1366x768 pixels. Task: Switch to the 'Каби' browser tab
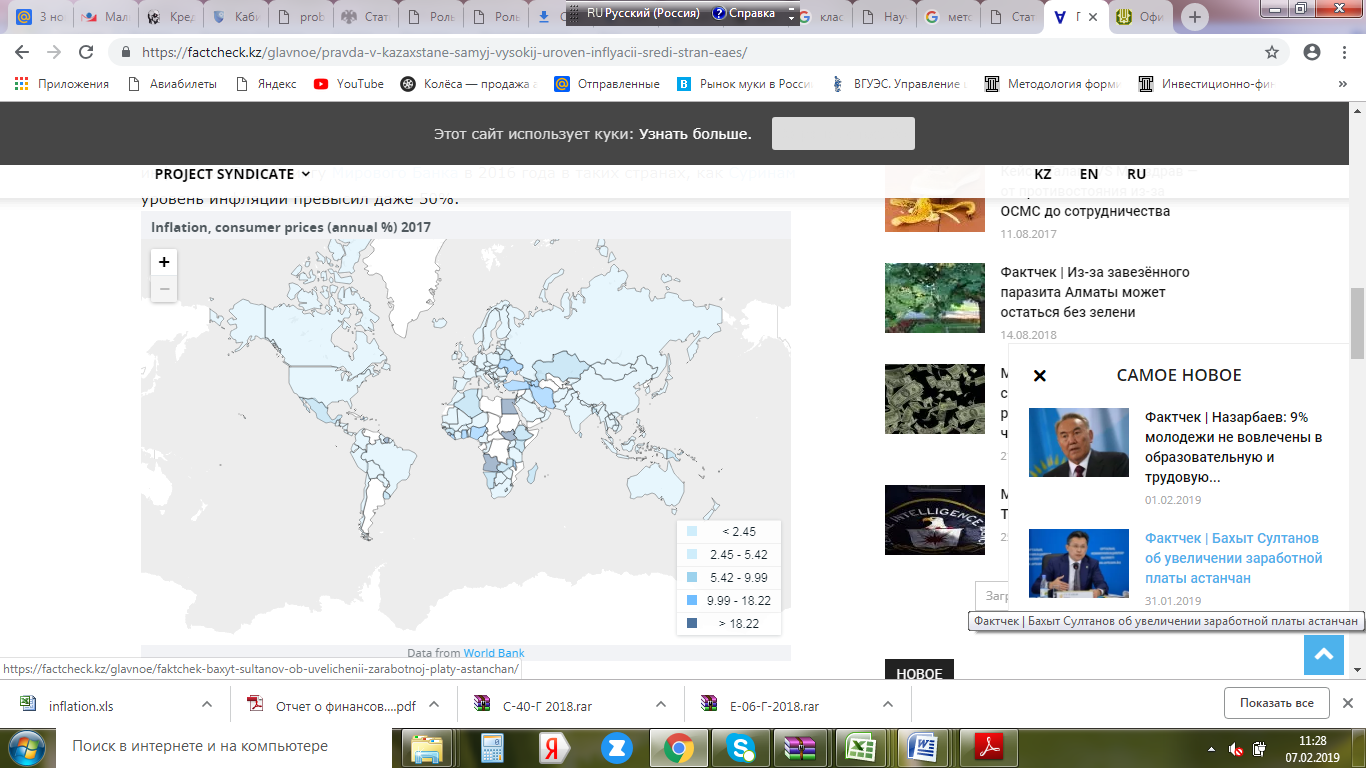[x=234, y=17]
